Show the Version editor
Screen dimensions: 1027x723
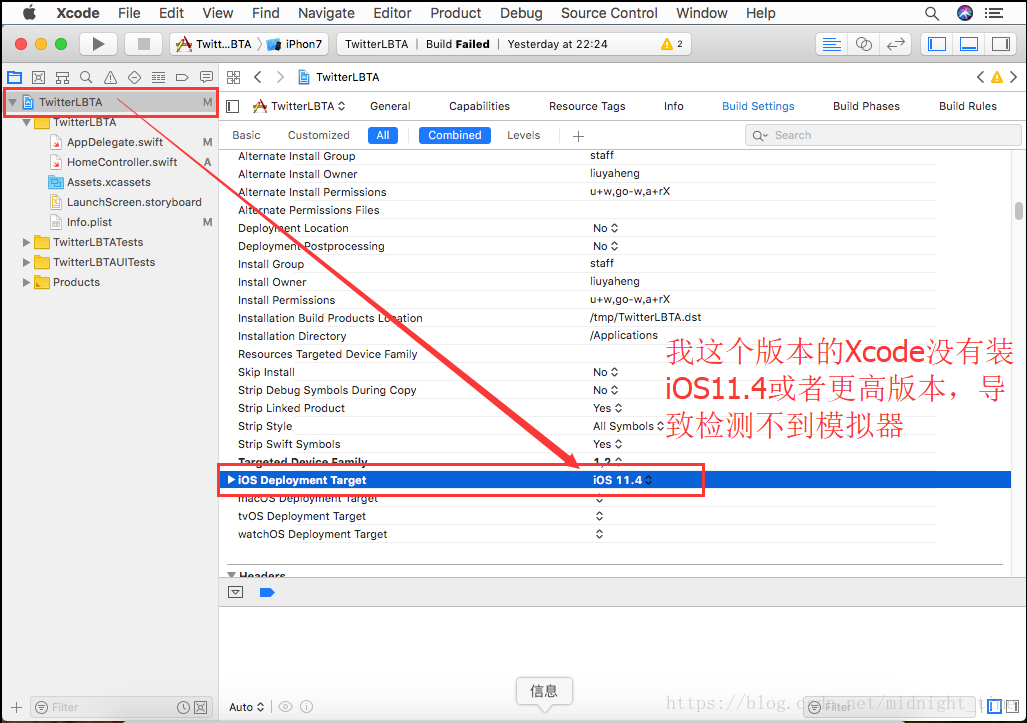(x=895, y=44)
